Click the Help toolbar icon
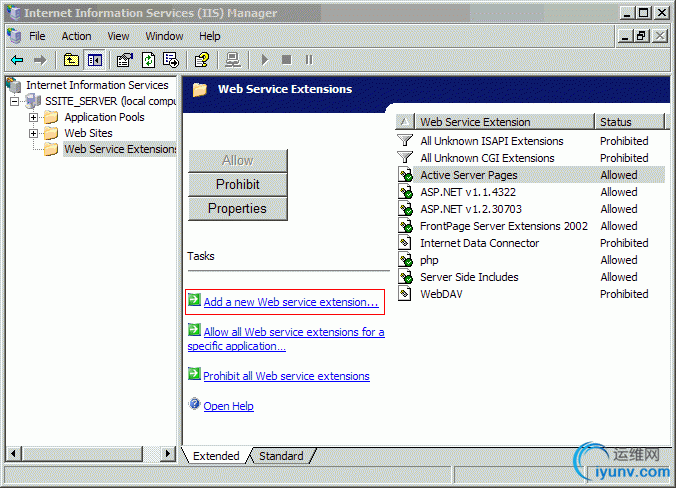This screenshot has width=676, height=488. coord(202,60)
